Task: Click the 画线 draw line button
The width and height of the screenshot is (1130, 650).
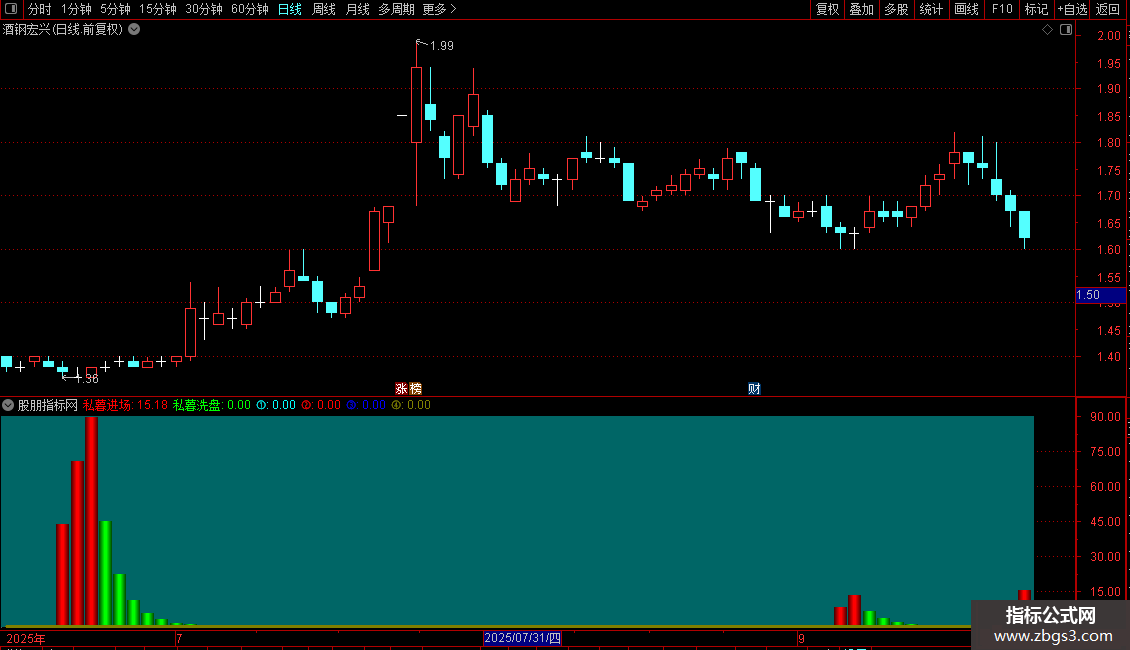Action: click(966, 9)
